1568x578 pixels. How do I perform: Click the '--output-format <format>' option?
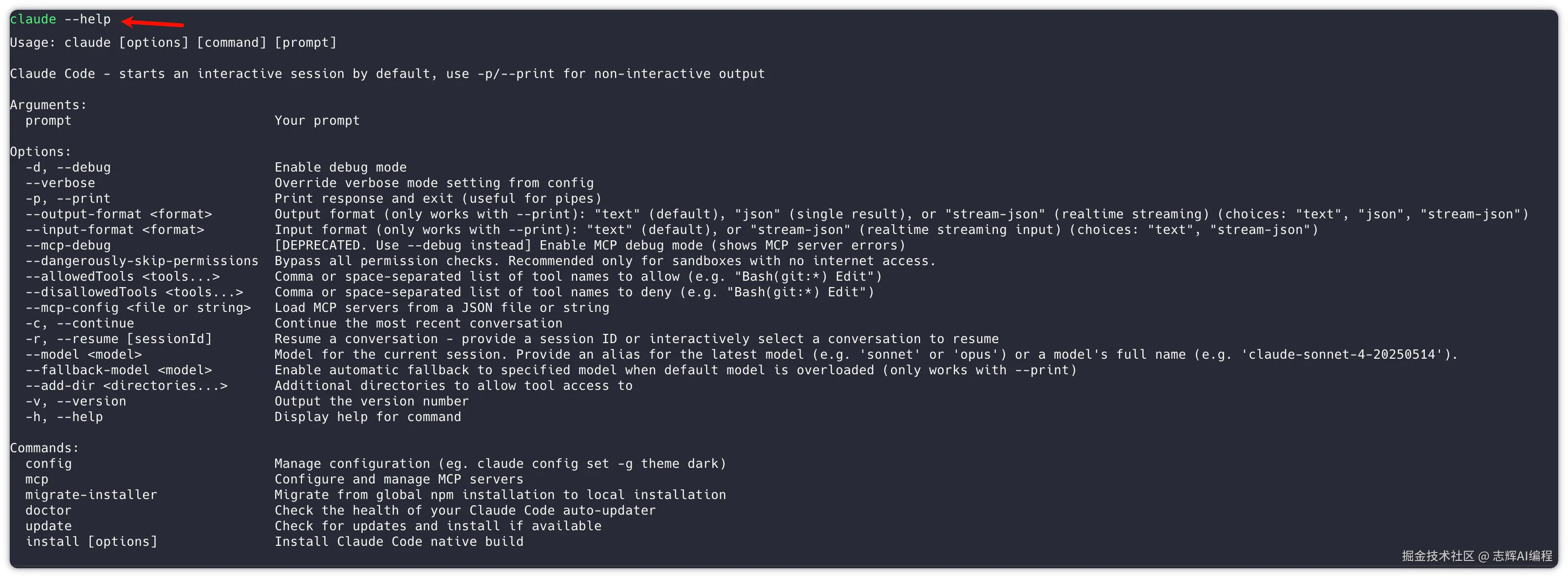[119, 214]
